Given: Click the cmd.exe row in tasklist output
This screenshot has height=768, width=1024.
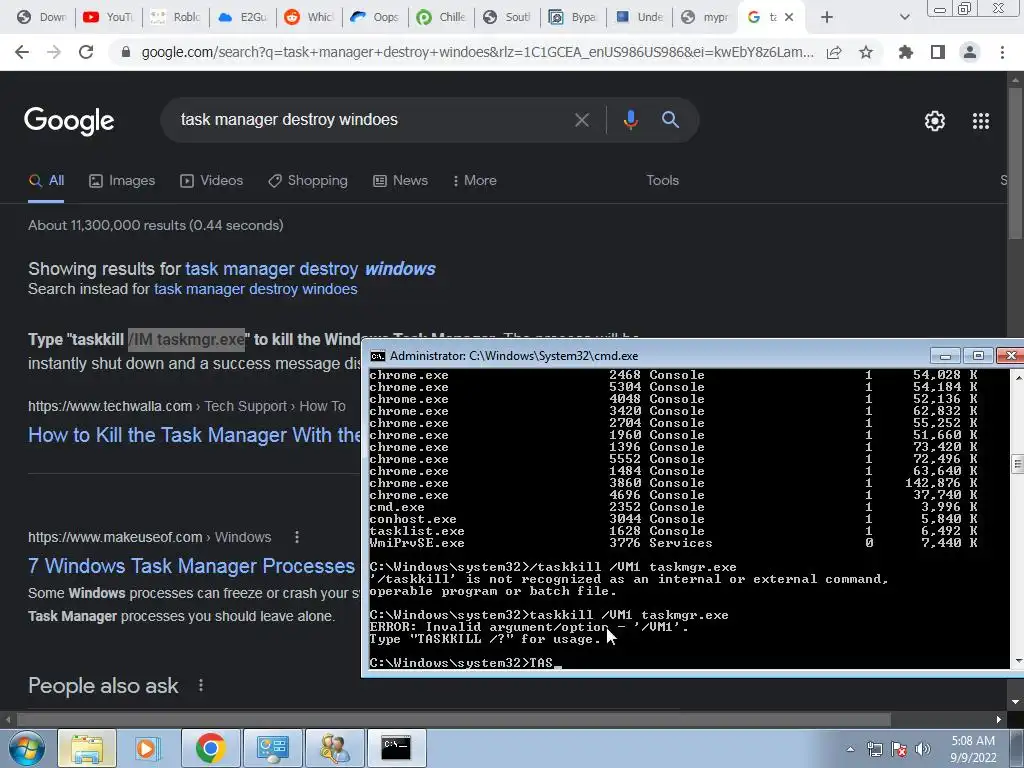Looking at the screenshot, I should [674, 507].
